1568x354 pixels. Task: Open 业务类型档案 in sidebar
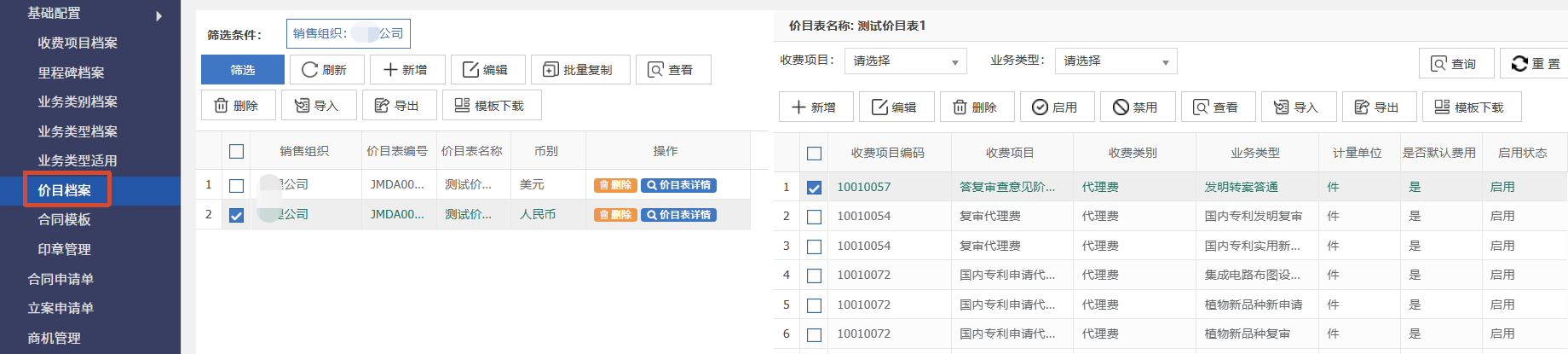pos(78,131)
